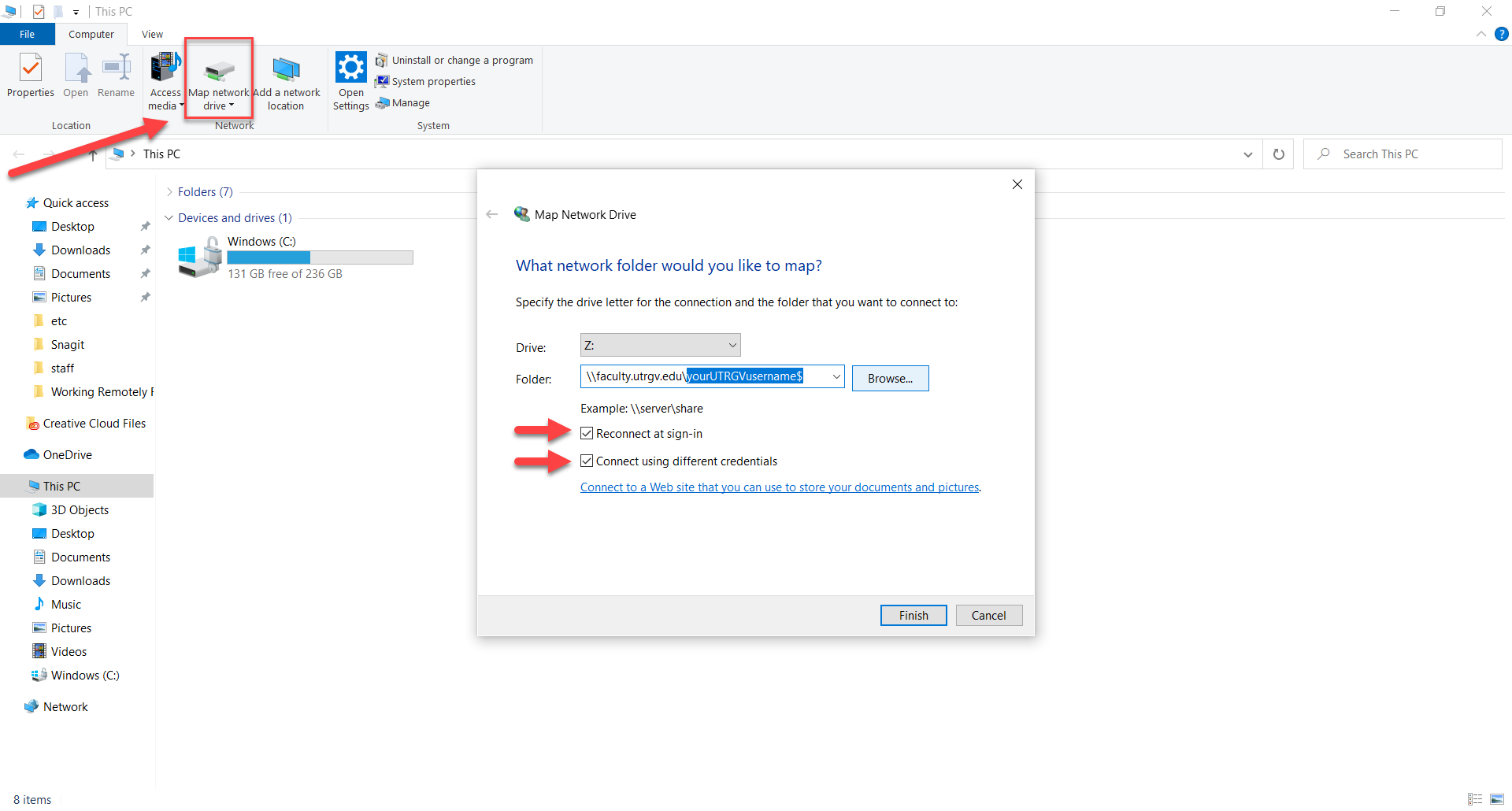
Task: Expand the Folder path history dropdown
Action: click(x=836, y=376)
